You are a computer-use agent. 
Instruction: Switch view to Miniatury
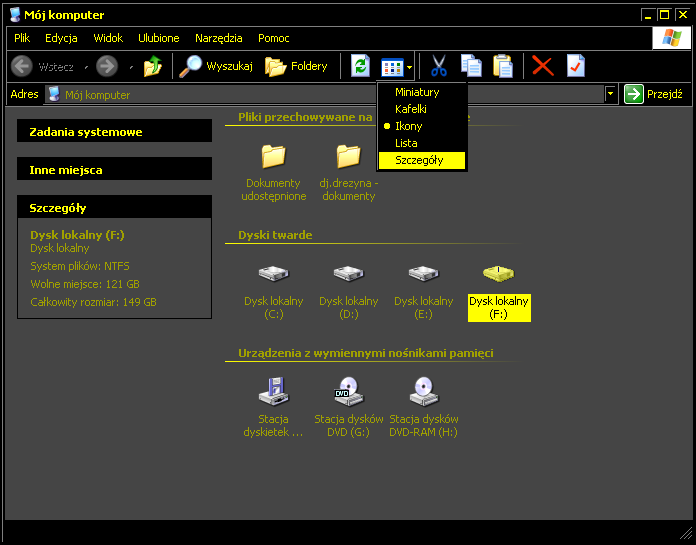pyautogui.click(x=417, y=92)
